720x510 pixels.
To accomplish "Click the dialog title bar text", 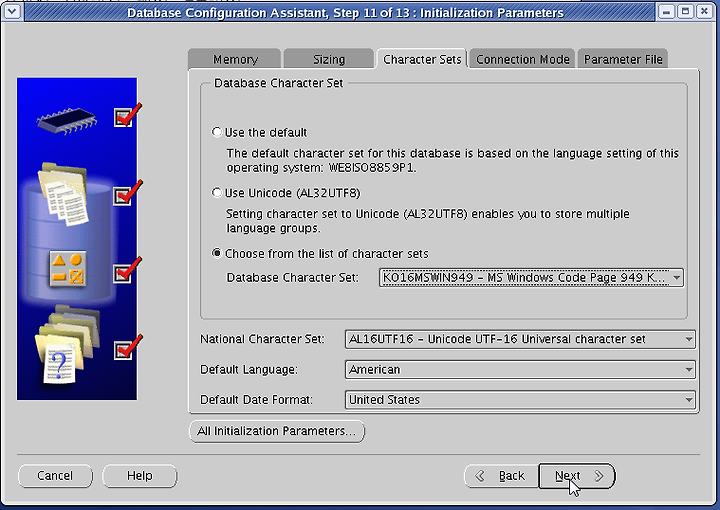I will pyautogui.click(x=345, y=12).
